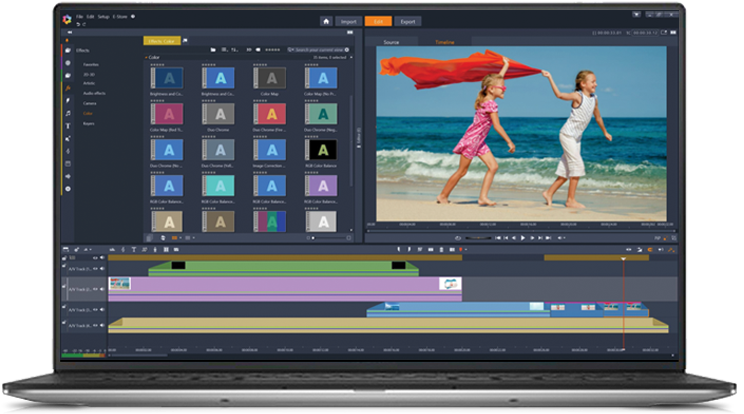Click the loop playback icon
This screenshot has height=414, width=744.
coord(457,238)
